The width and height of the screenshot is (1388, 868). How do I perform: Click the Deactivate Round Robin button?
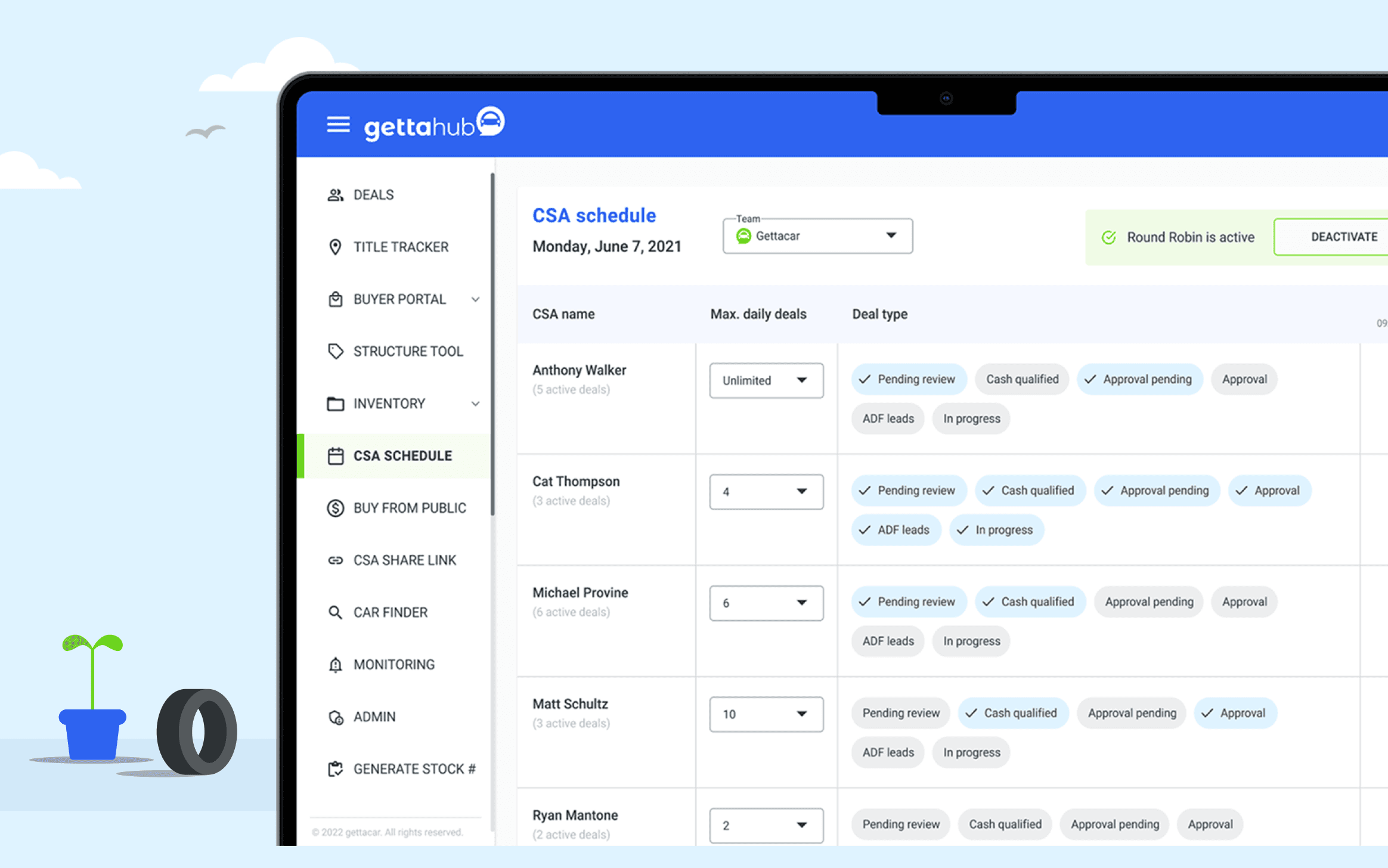point(1343,237)
